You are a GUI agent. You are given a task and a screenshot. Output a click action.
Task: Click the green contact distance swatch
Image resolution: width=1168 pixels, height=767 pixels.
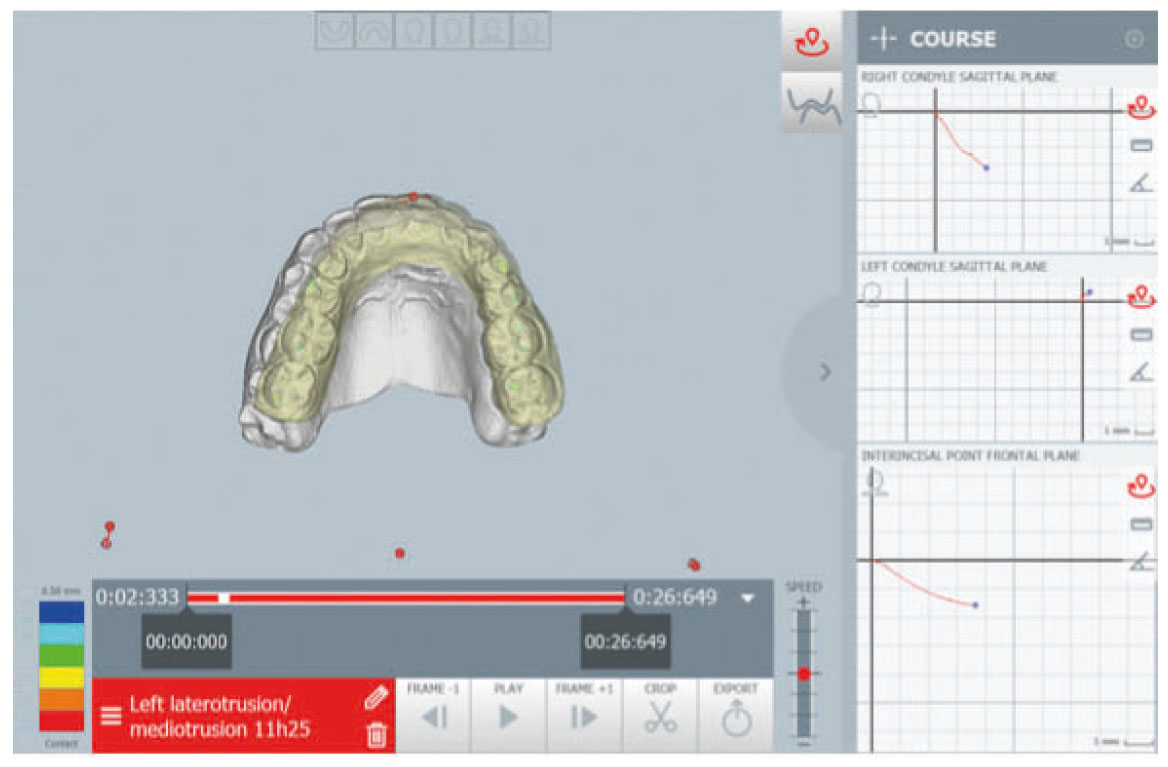(x=61, y=655)
